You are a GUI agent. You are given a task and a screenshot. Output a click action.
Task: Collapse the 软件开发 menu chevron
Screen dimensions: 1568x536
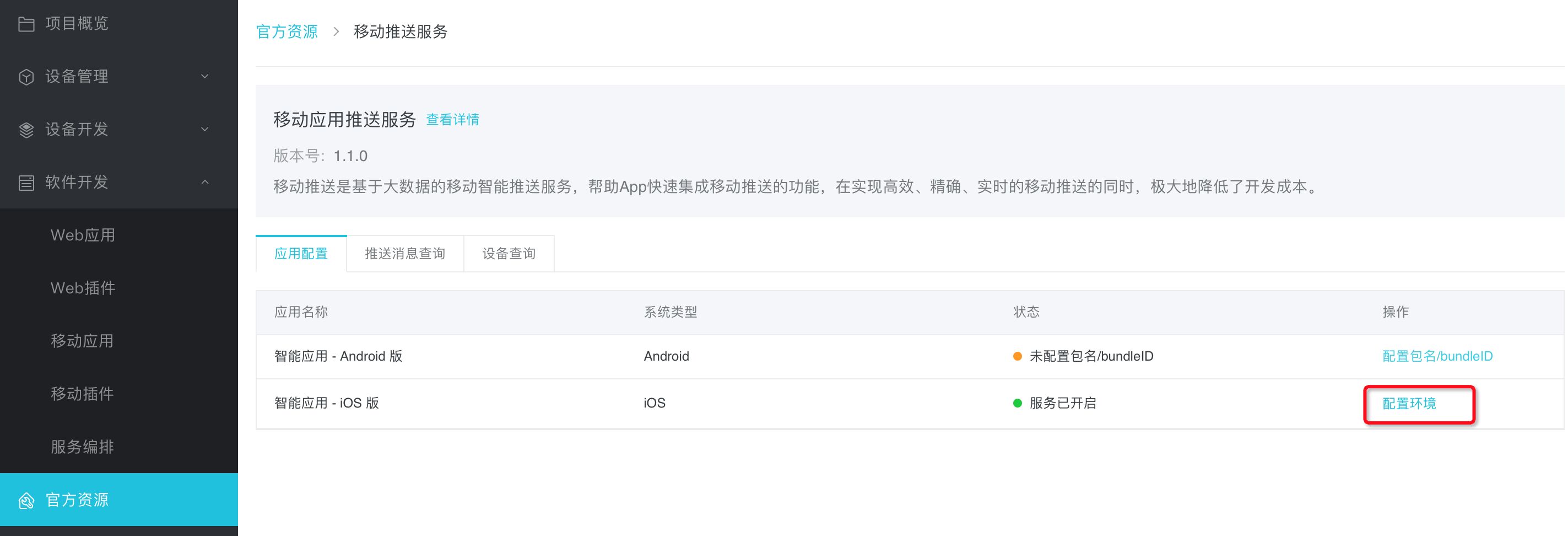click(x=205, y=182)
